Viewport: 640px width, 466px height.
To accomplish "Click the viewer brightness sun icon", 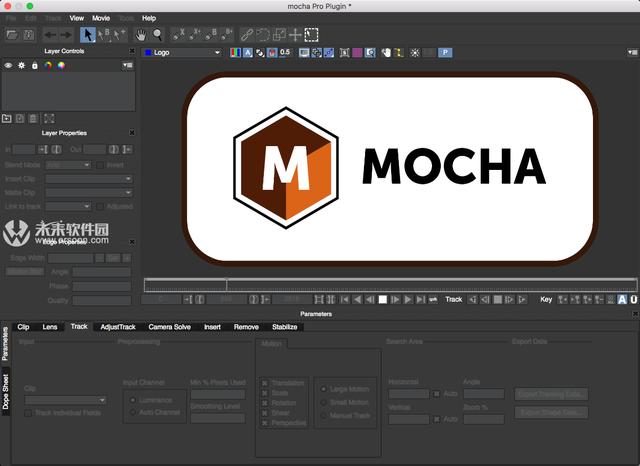I will pyautogui.click(x=415, y=53).
